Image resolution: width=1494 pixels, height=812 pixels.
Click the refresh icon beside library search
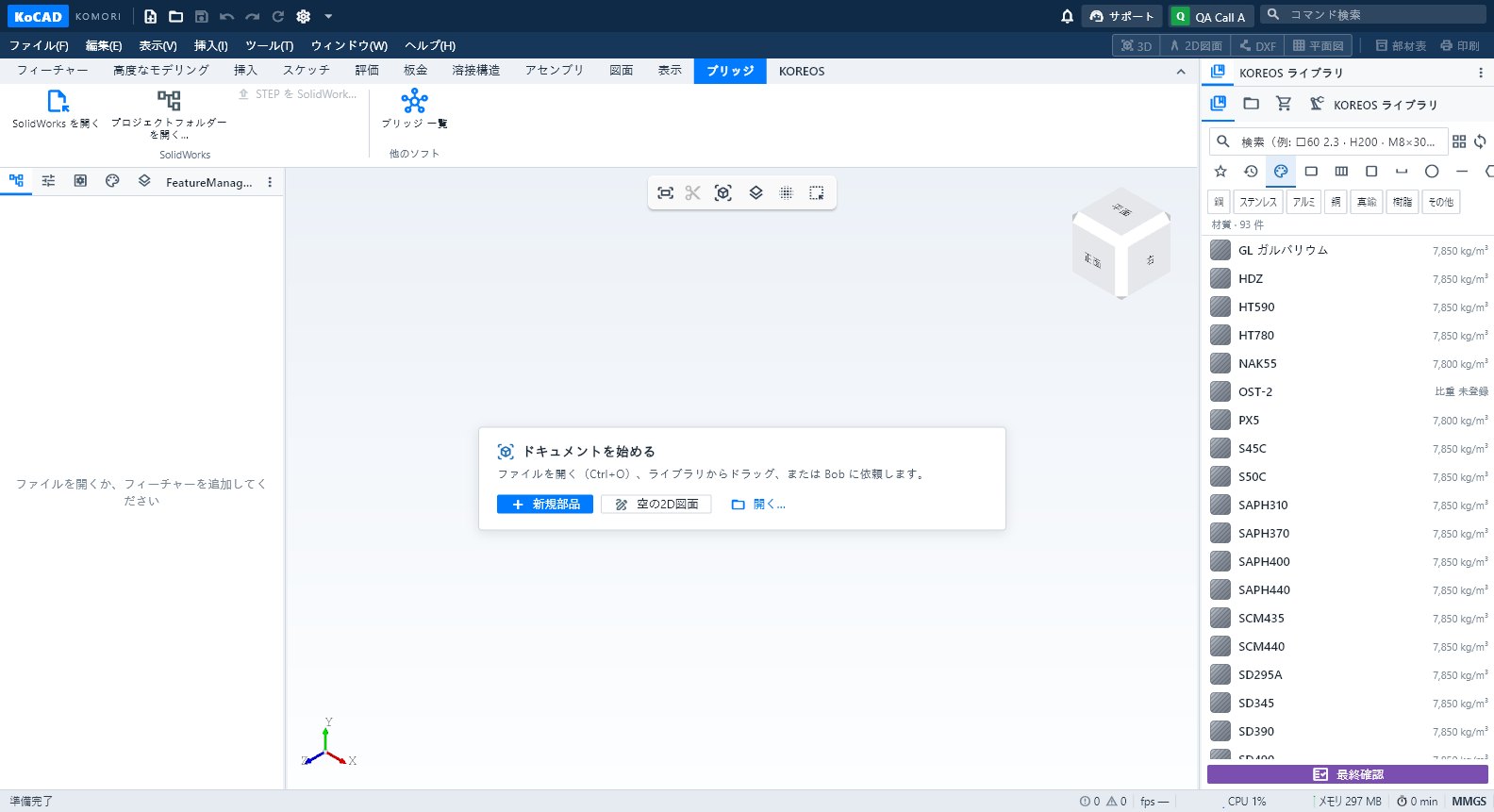1480,141
